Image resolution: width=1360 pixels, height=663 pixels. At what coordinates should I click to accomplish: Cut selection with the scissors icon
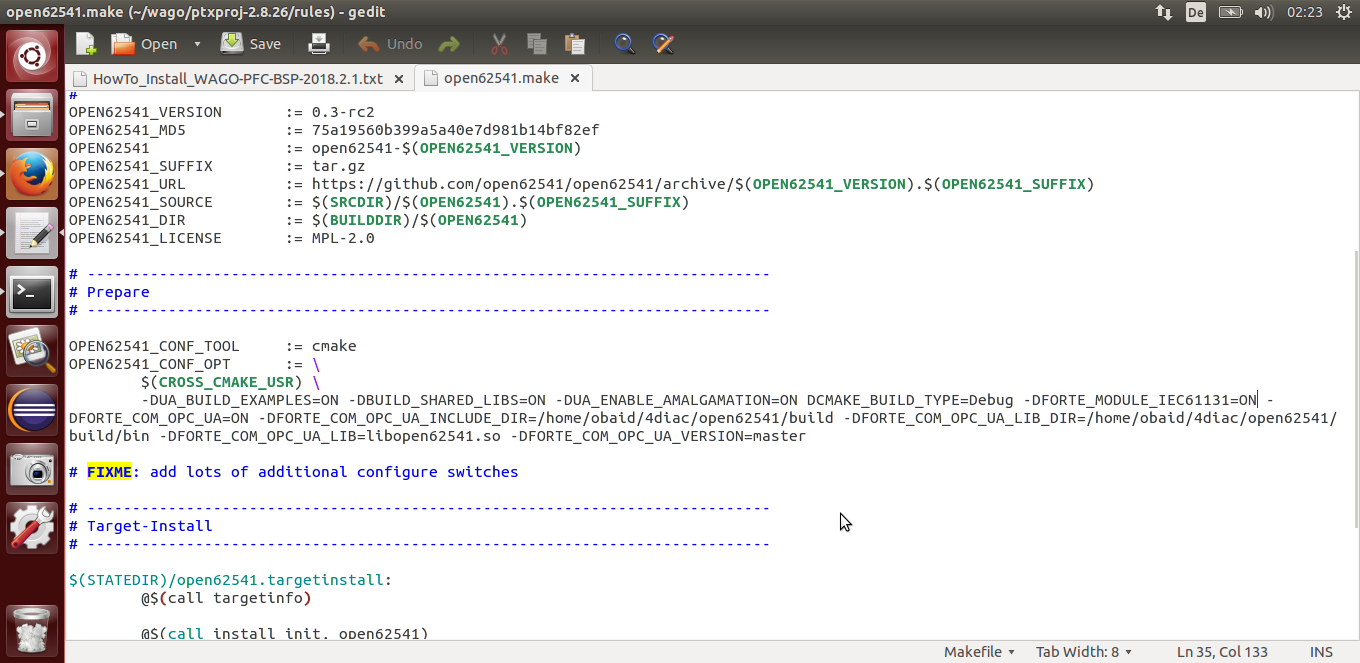tap(499, 44)
